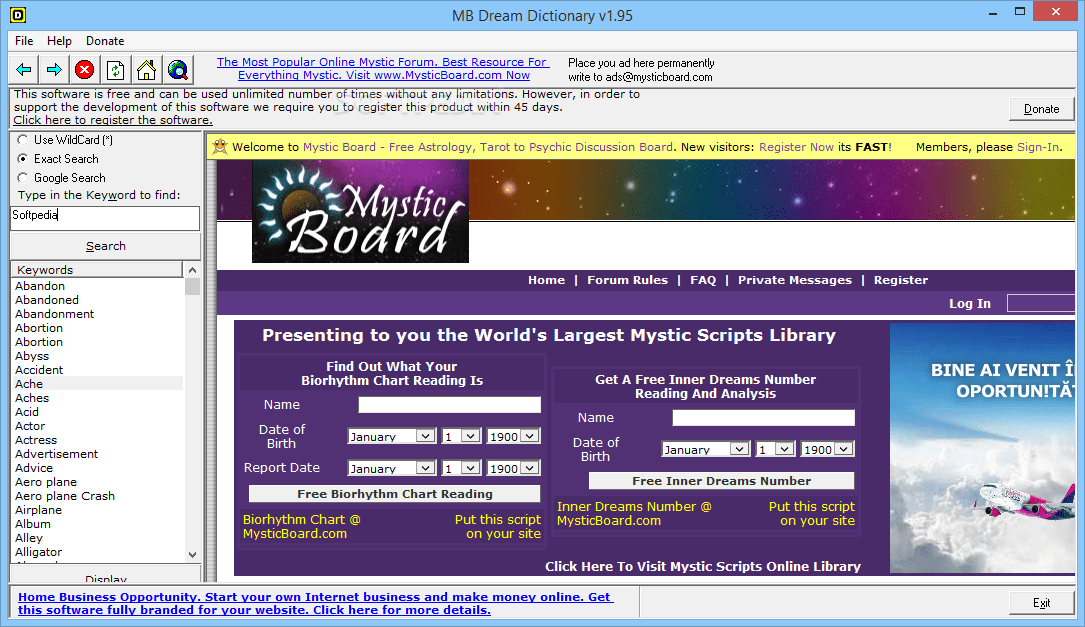Click the yellow star welcome icon

coord(222,146)
